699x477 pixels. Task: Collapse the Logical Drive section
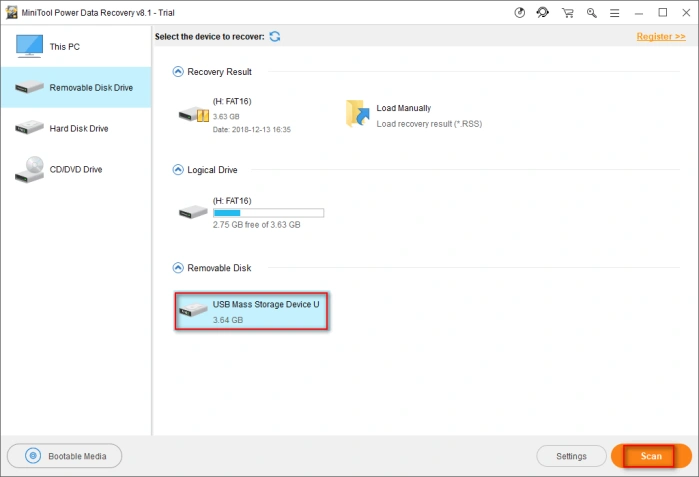178,169
